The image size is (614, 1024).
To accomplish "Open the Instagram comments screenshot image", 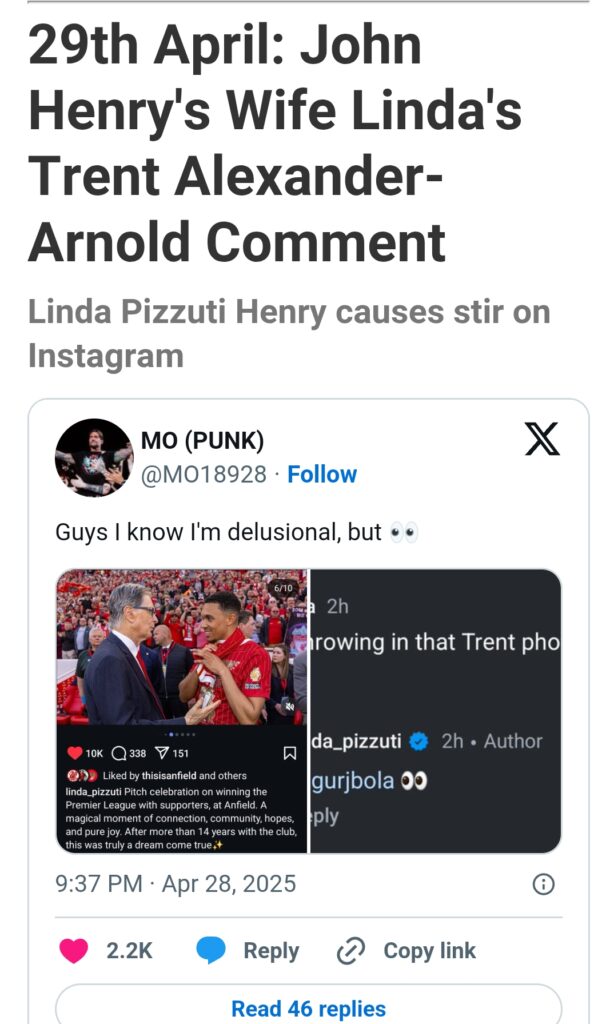I will (436, 710).
